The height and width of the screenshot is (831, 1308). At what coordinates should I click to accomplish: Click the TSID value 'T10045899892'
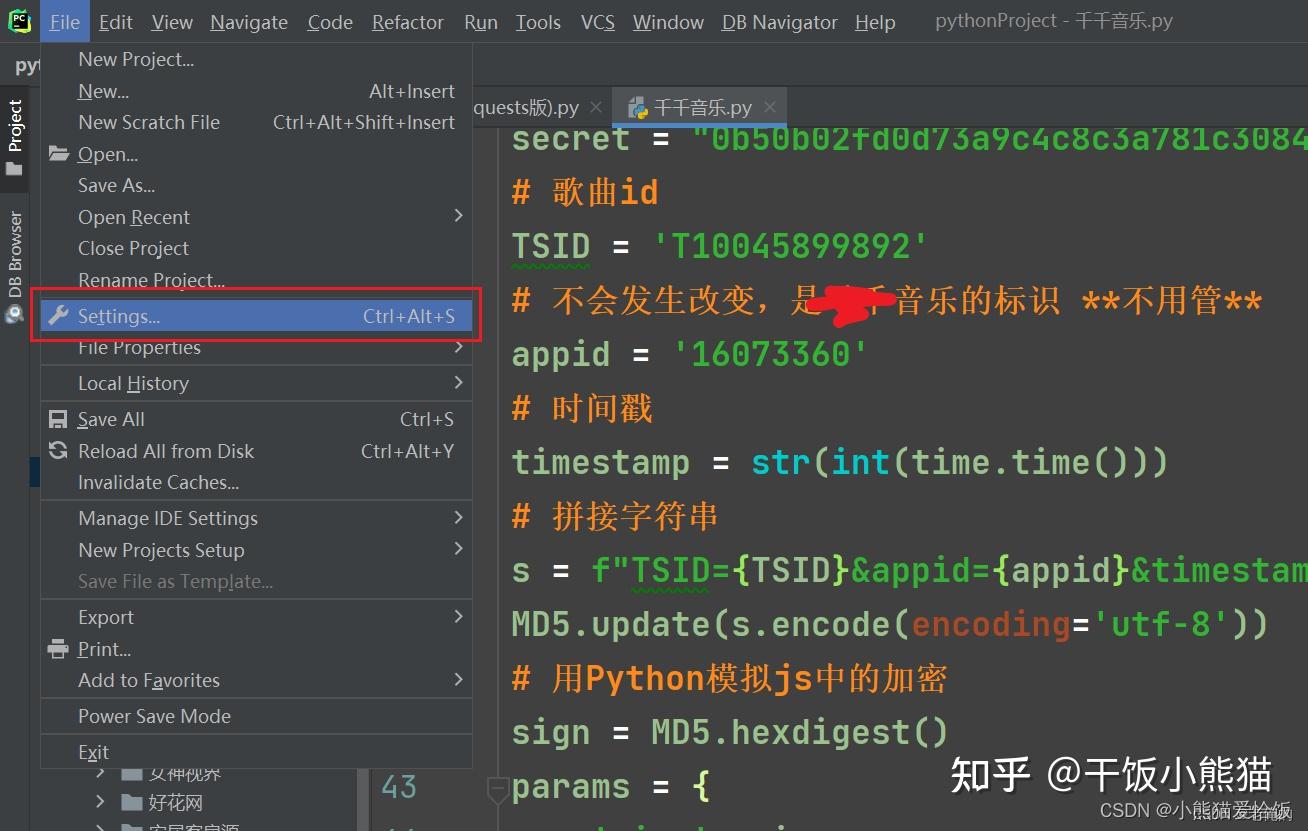point(790,246)
